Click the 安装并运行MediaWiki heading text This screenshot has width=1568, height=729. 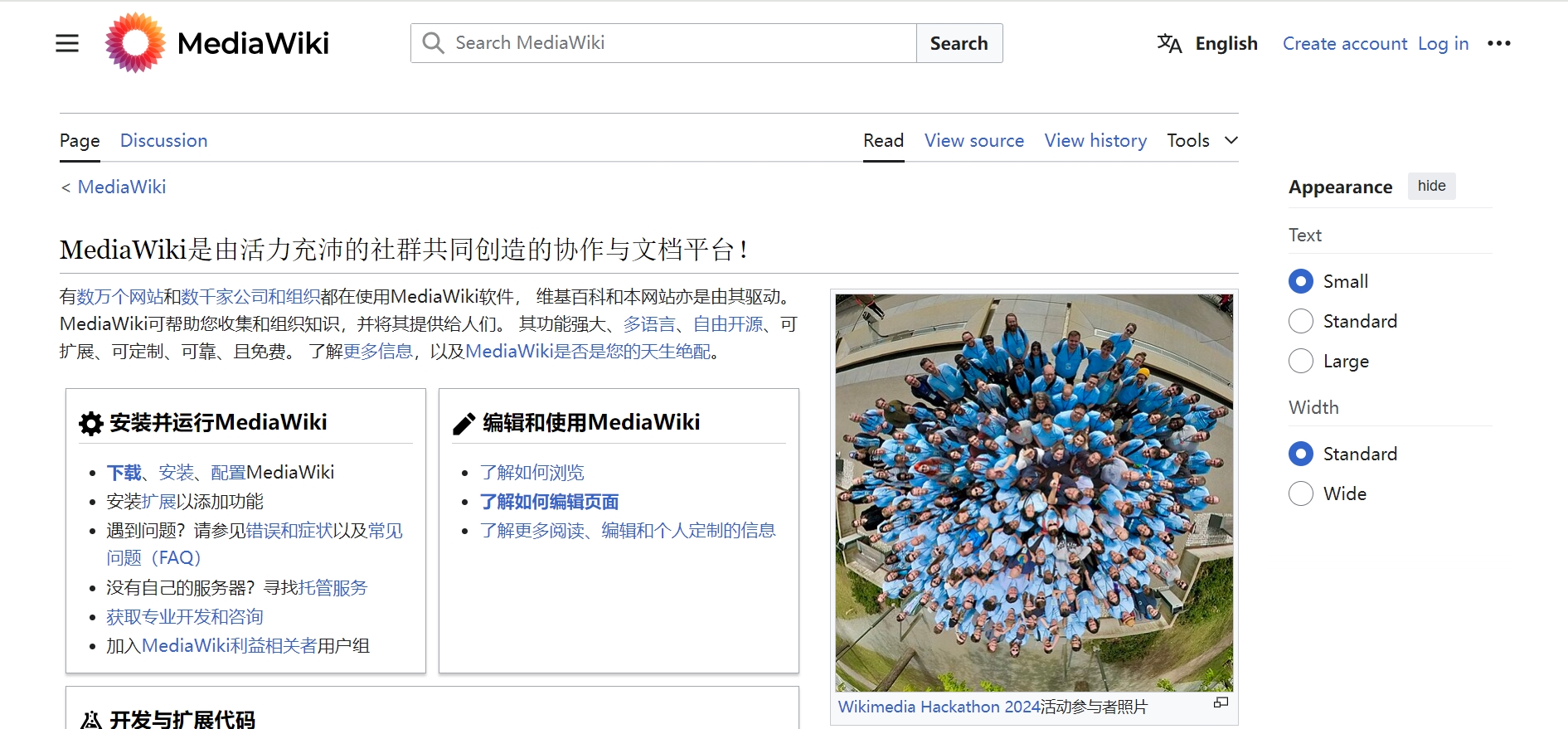click(218, 423)
